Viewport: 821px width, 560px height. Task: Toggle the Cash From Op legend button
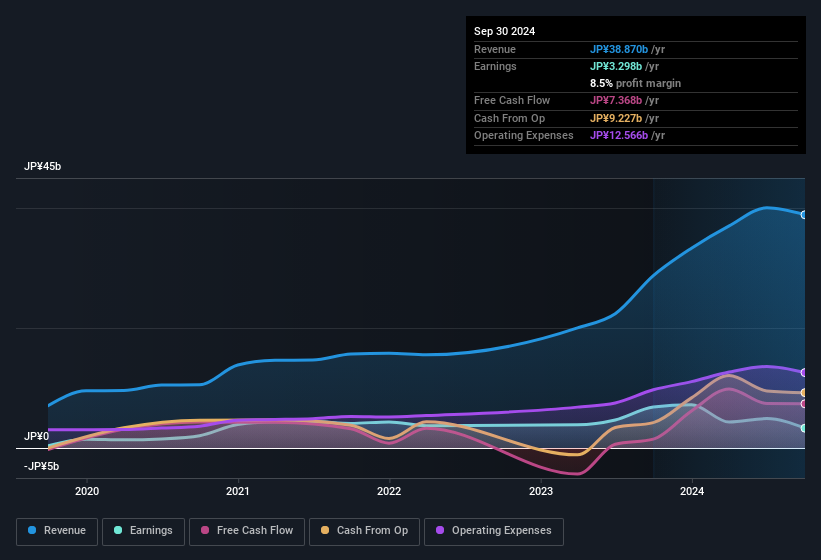point(364,531)
